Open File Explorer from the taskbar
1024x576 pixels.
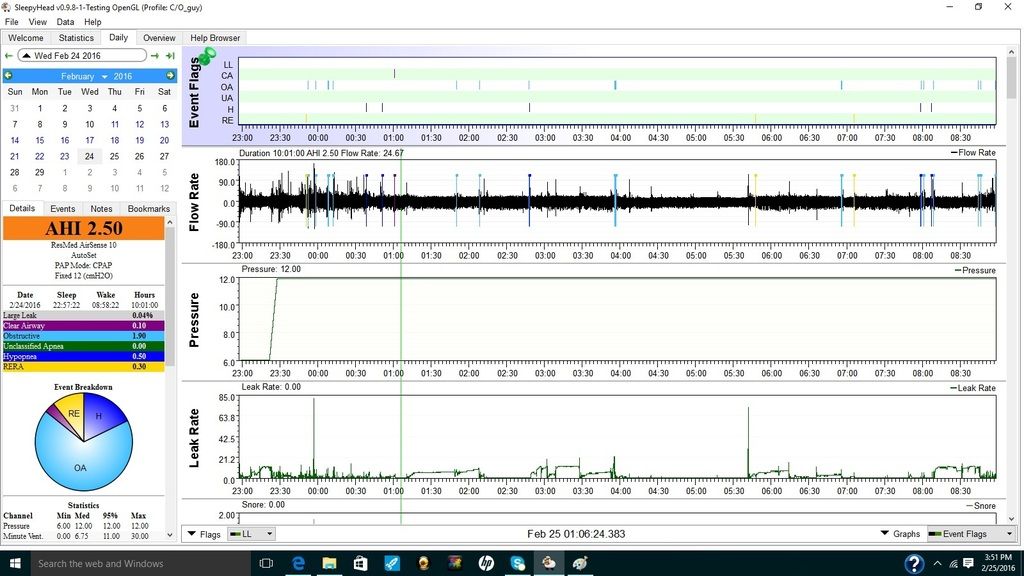click(329, 563)
